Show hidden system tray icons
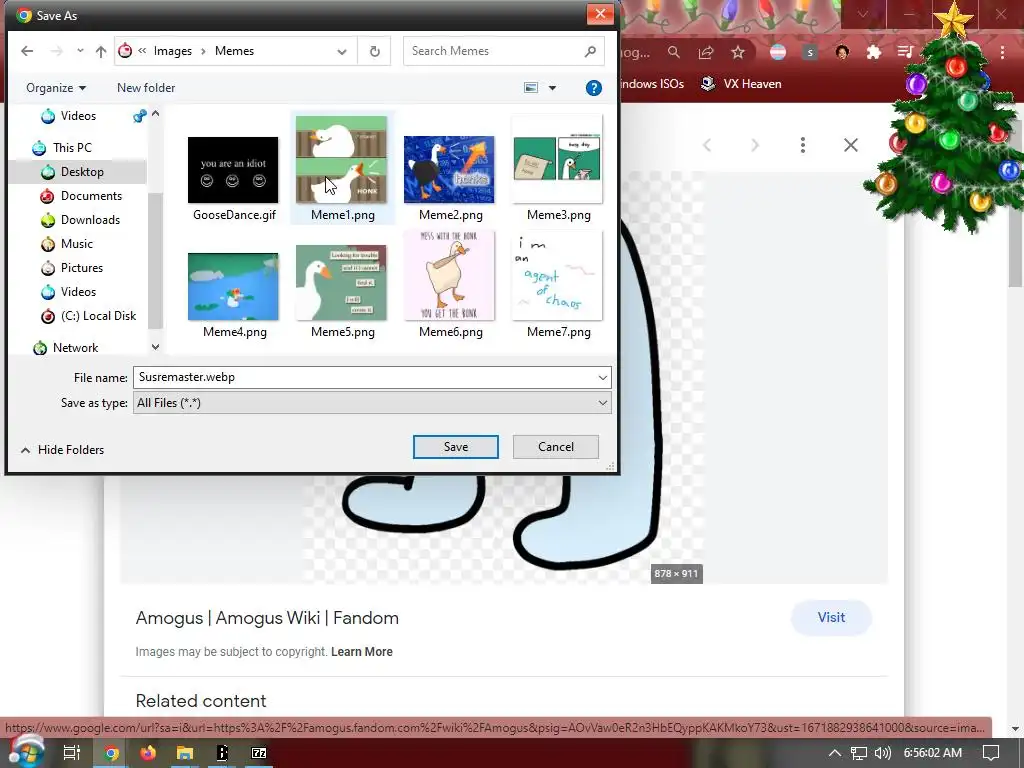Screen dimensions: 1024x768 tap(835, 753)
